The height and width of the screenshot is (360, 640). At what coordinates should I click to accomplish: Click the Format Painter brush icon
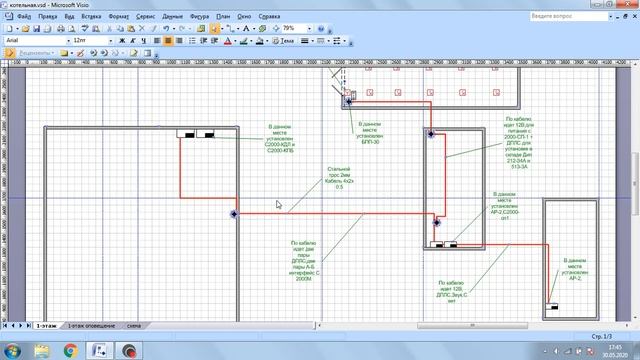click(x=153, y=29)
